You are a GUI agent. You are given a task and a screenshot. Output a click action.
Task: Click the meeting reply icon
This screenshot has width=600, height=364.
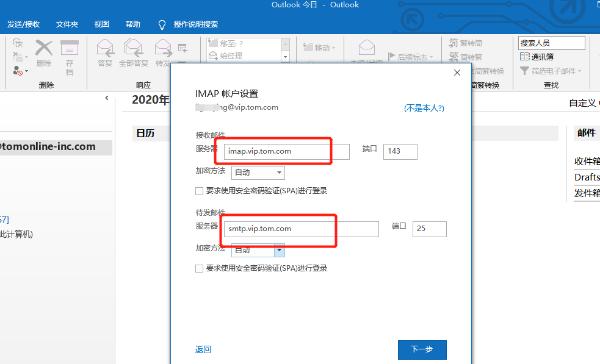(183, 48)
